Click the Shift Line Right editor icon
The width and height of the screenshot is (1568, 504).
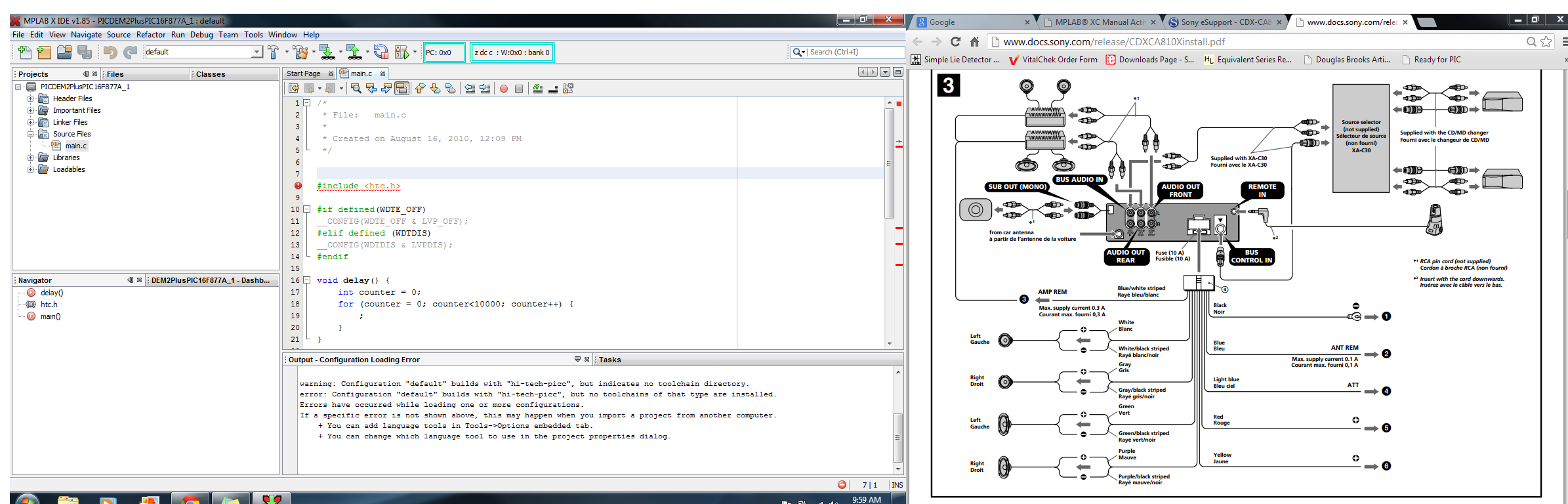tap(485, 89)
